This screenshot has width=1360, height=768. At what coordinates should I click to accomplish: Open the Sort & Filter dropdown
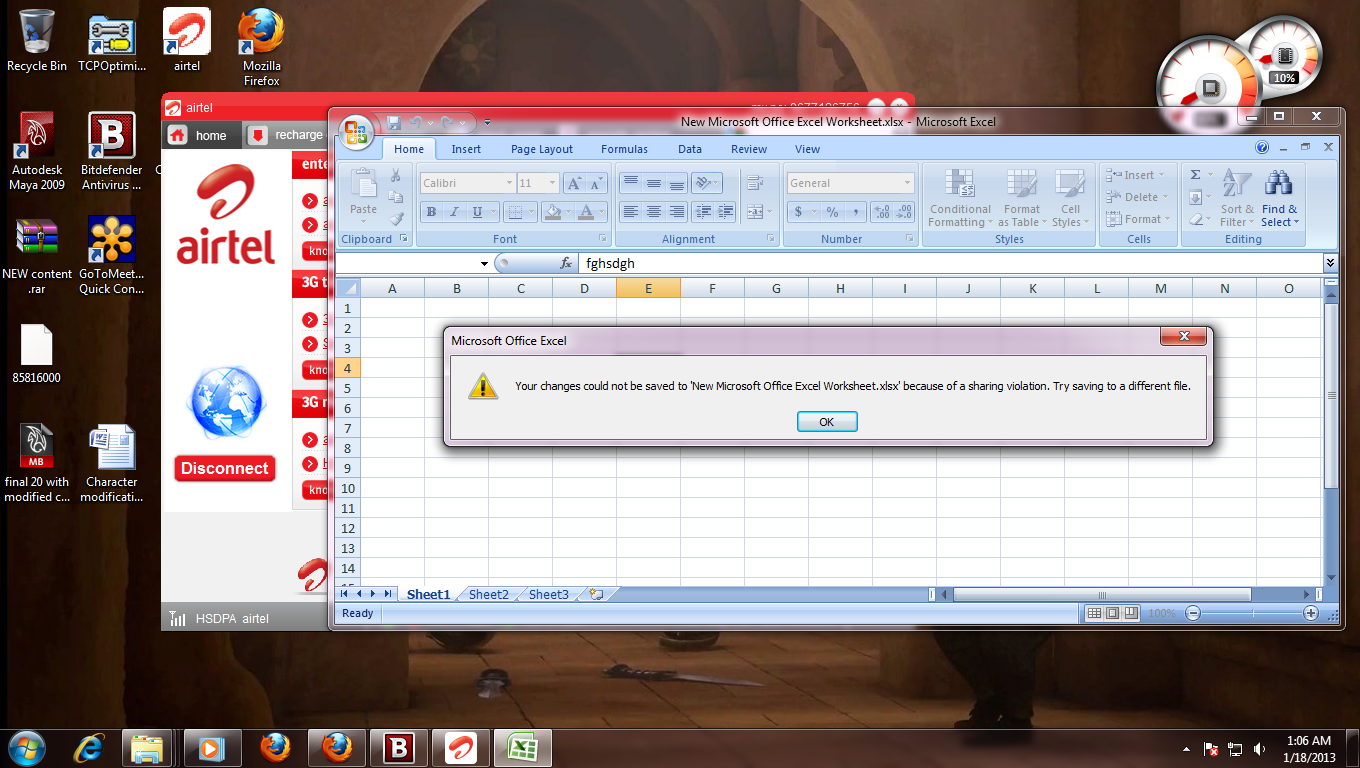(1236, 197)
